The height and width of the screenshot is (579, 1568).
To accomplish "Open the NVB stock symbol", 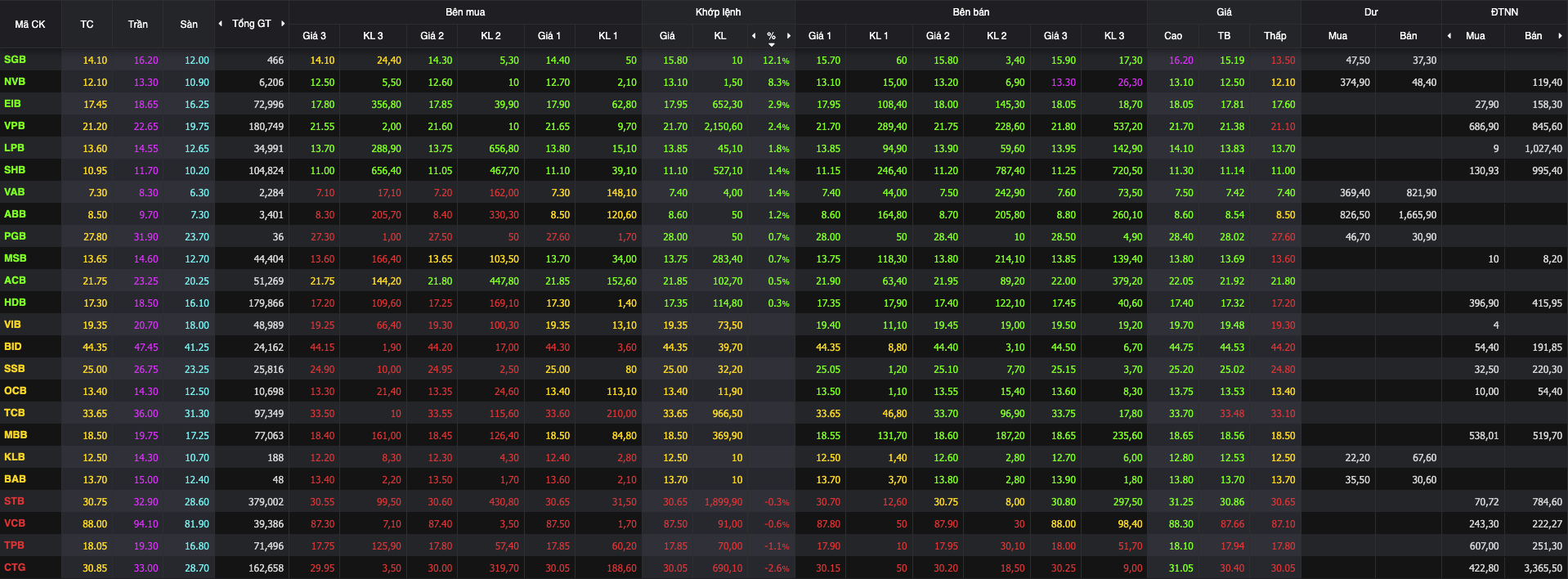I will click(x=15, y=82).
